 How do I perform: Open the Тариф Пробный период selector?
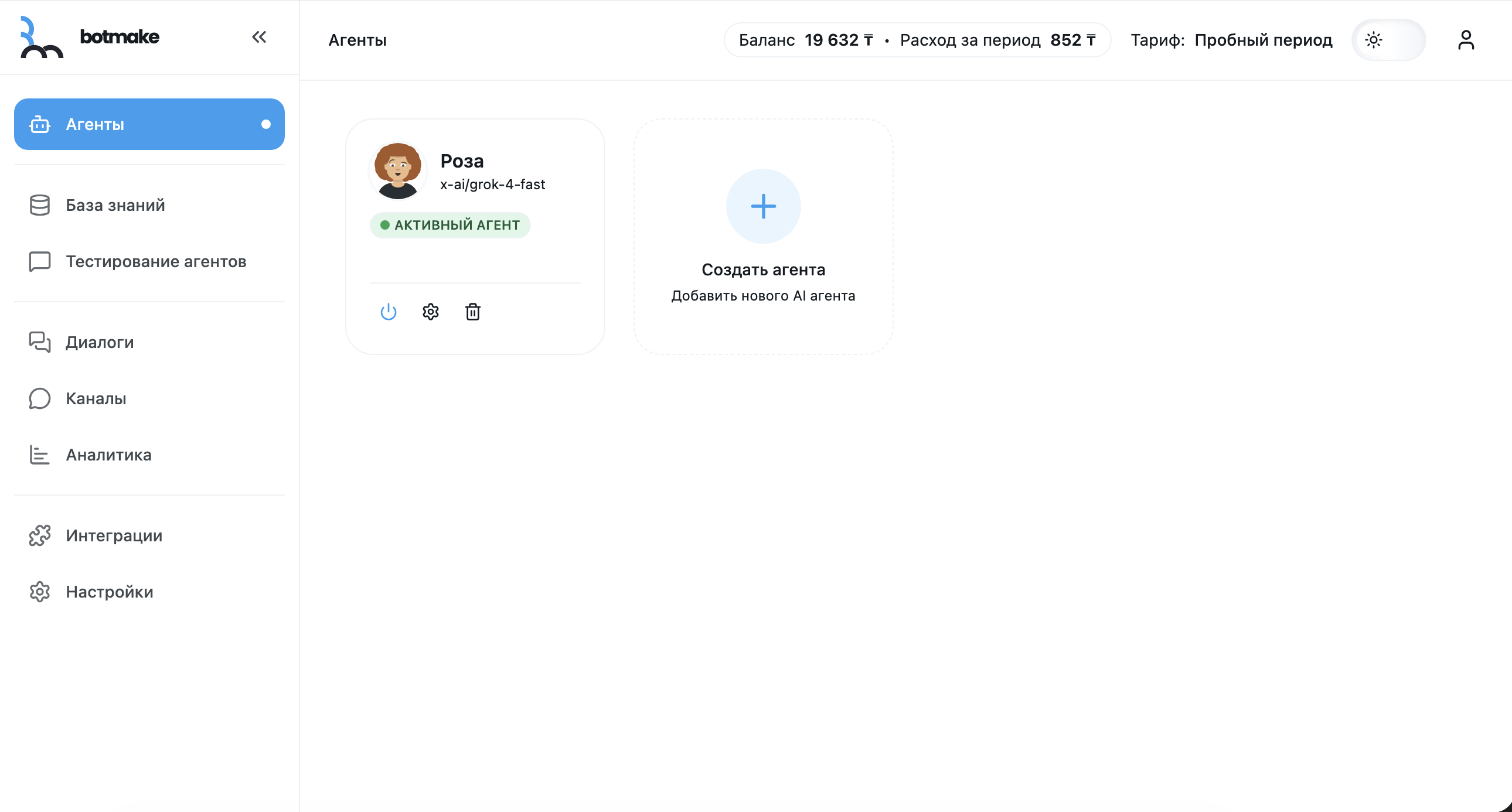[x=1263, y=40]
